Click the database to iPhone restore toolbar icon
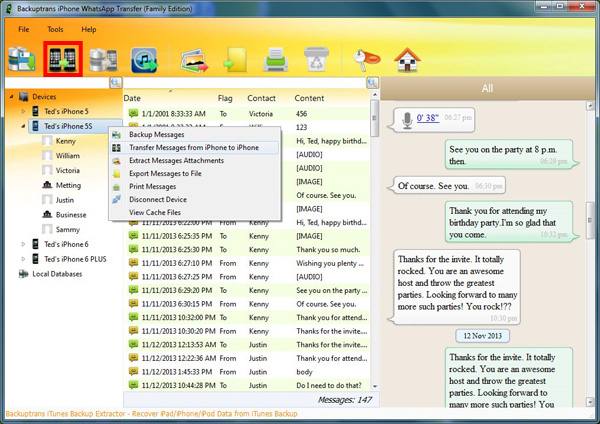The width and height of the screenshot is (600, 424). [x=103, y=60]
